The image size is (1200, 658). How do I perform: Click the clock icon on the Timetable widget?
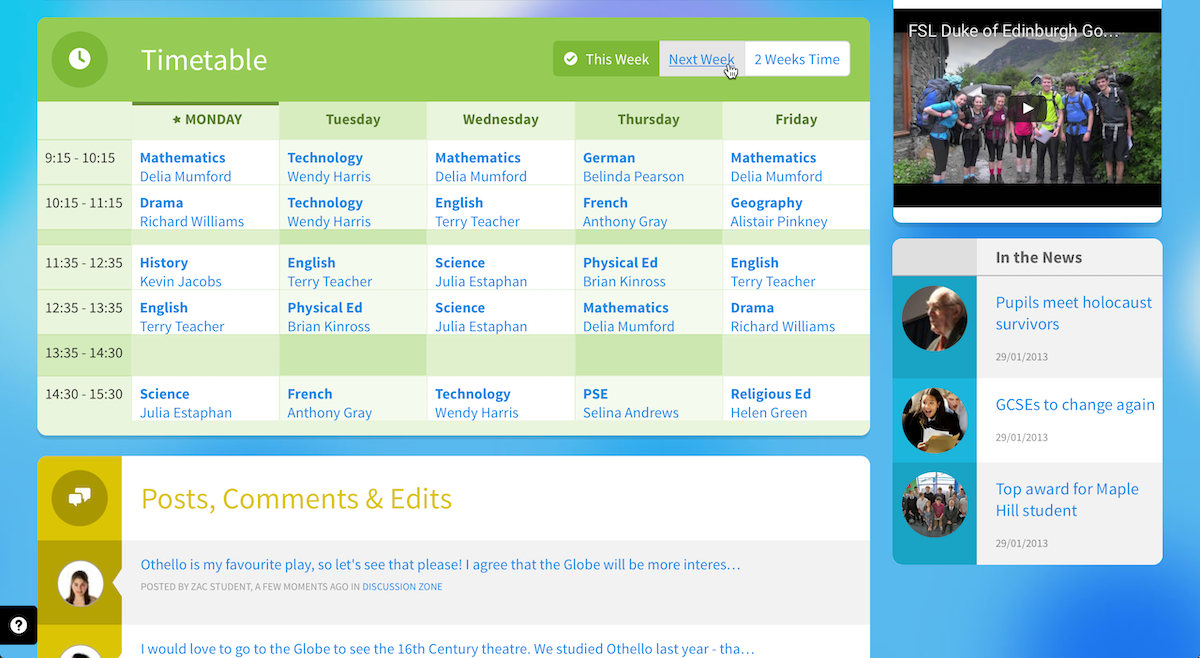(79, 59)
